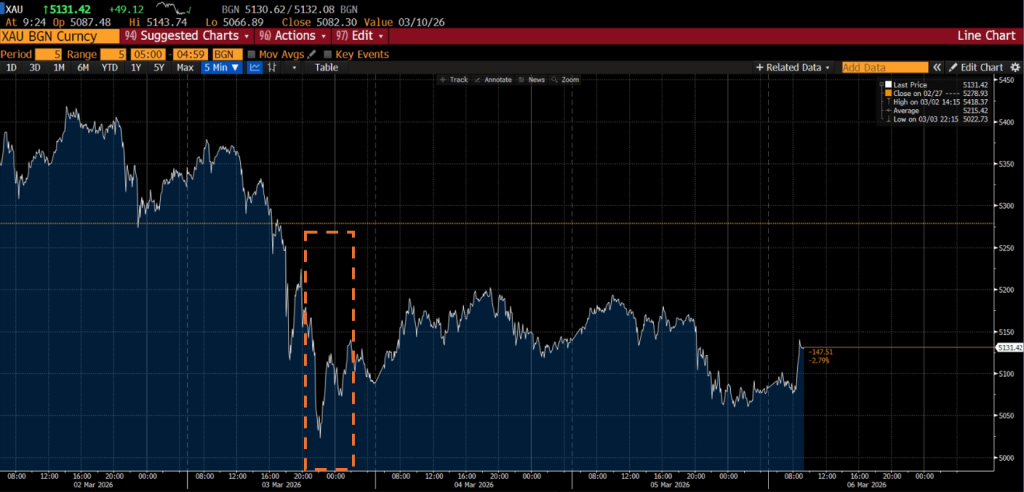1024x492 pixels.
Task: Collapse panel with double-chevron icon
Action: click(x=937, y=67)
